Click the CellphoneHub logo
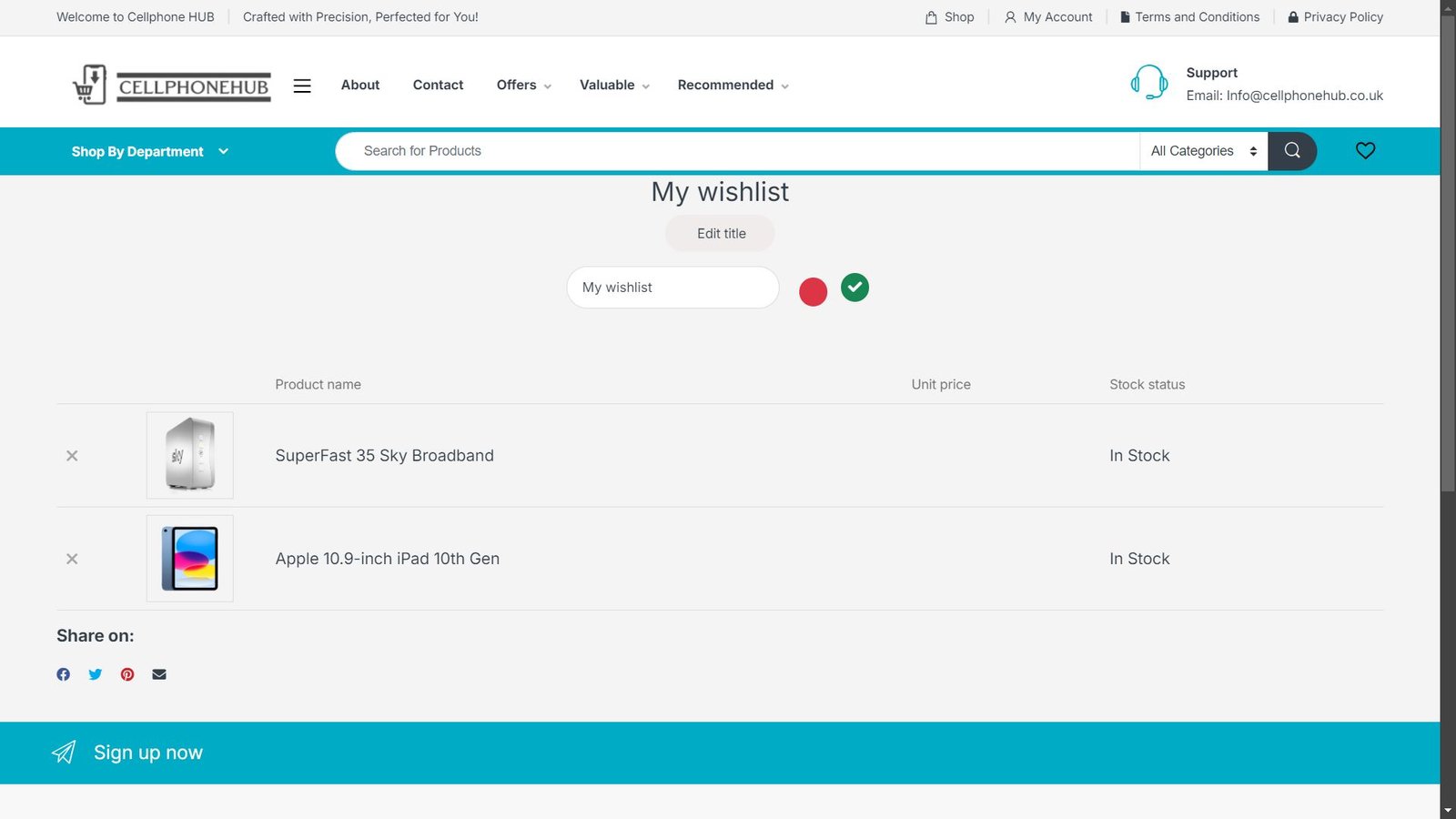 172,85
